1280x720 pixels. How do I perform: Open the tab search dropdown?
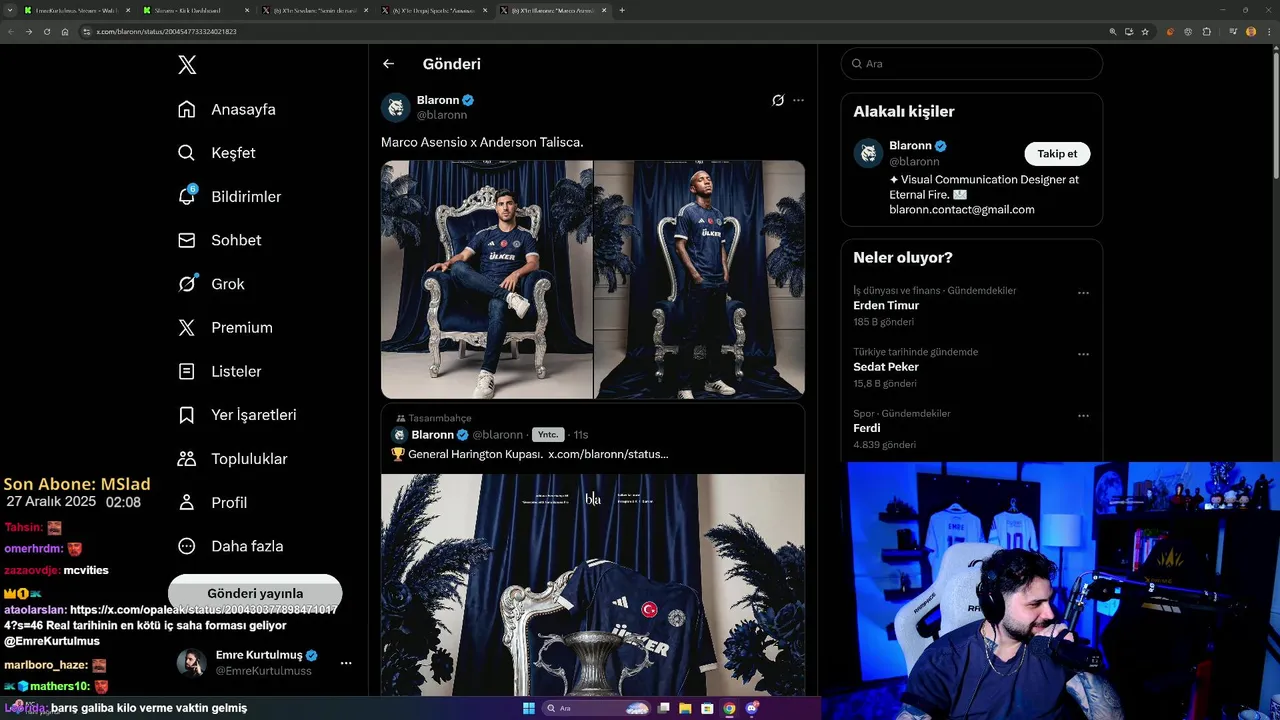click(8, 10)
